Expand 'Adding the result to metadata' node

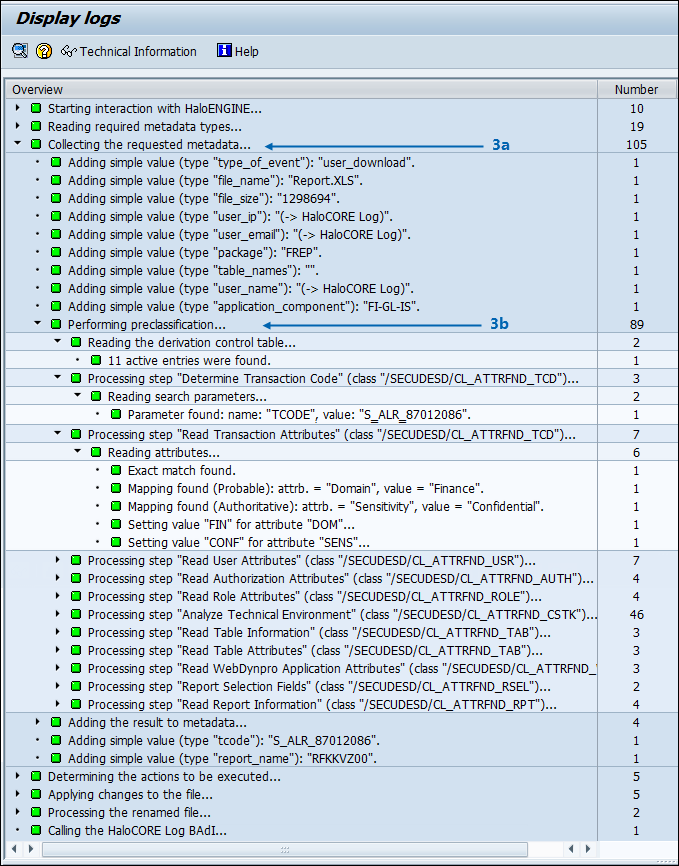click(38, 722)
